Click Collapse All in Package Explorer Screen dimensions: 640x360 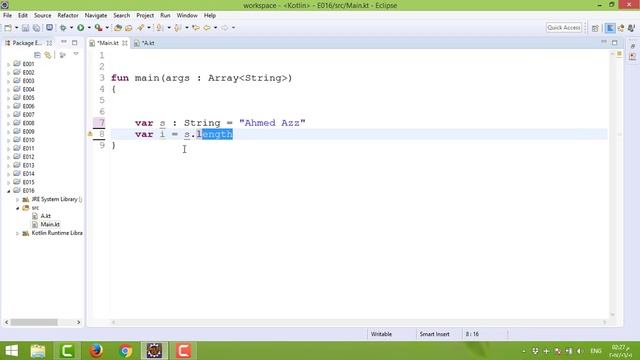click(38, 55)
